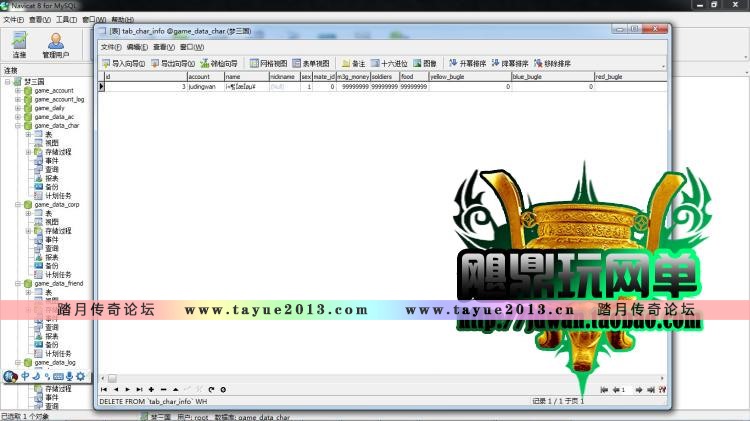Launch the 导入向导 import wizard
The width and height of the screenshot is (750, 421).
[x=123, y=63]
